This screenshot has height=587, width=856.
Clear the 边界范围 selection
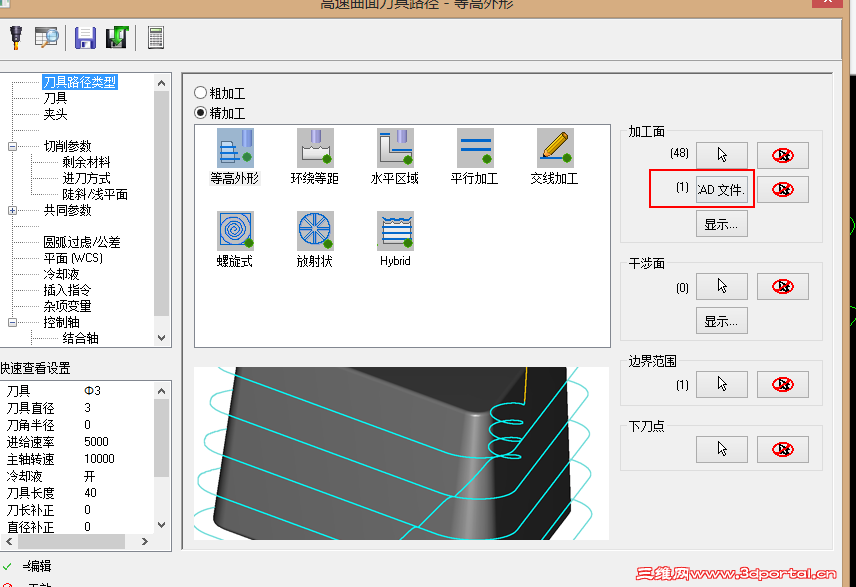point(782,384)
